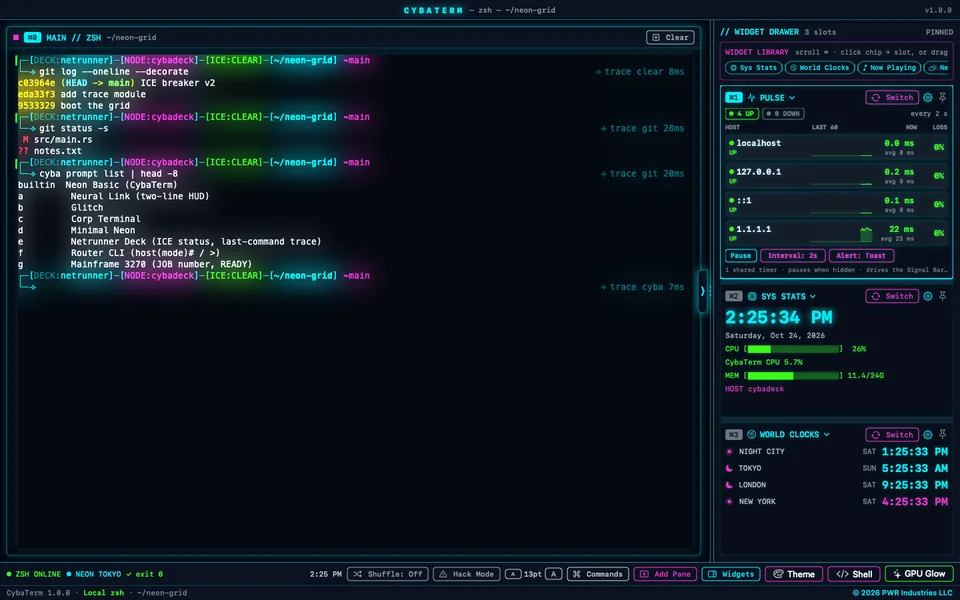Select the World Clocks chip in widget library

[x=820, y=68]
